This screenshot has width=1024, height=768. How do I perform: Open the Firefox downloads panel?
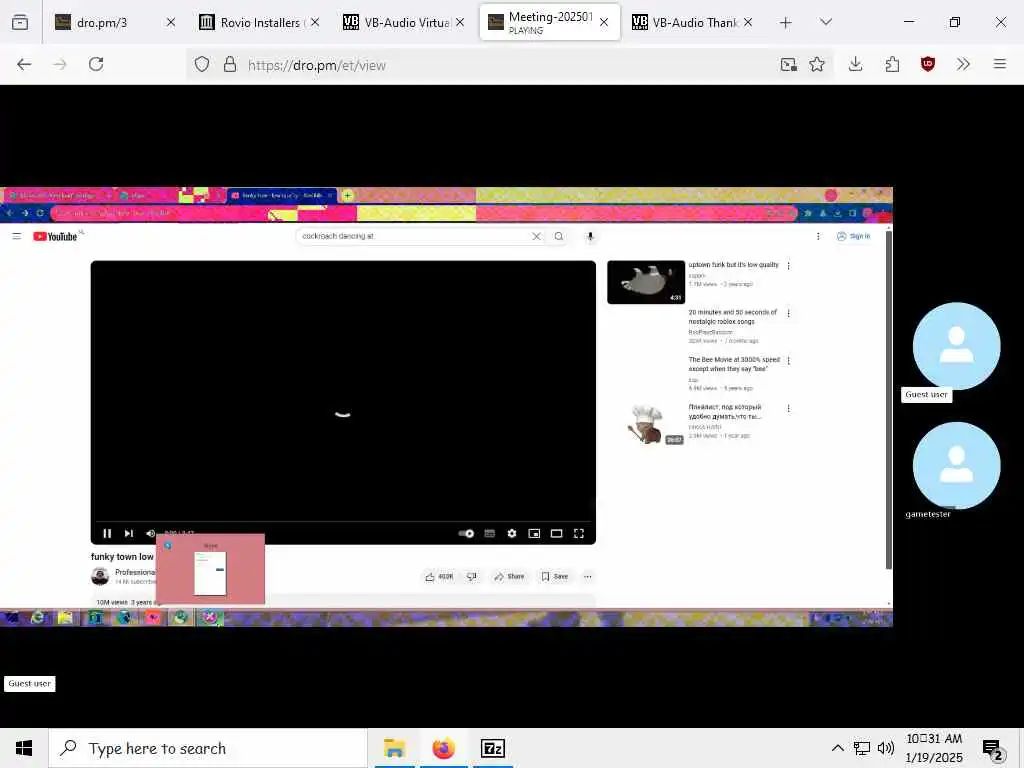pyautogui.click(x=856, y=64)
